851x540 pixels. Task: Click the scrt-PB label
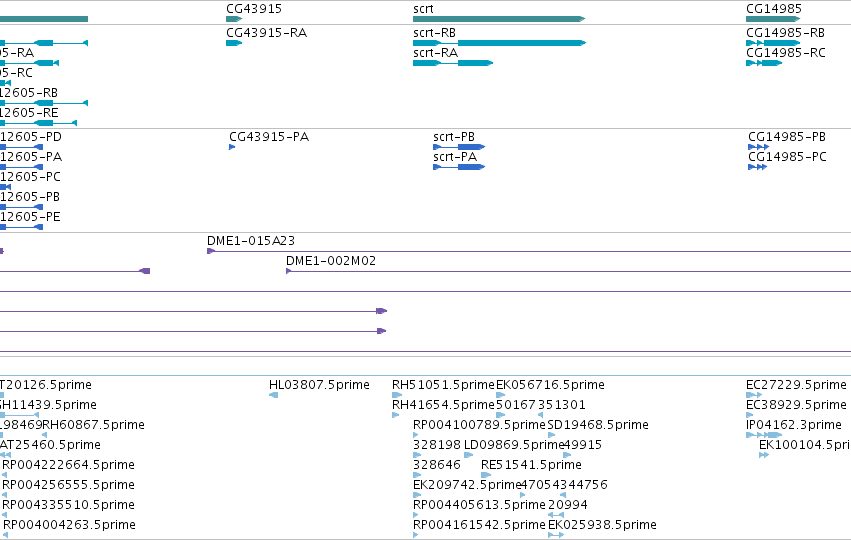point(454,137)
